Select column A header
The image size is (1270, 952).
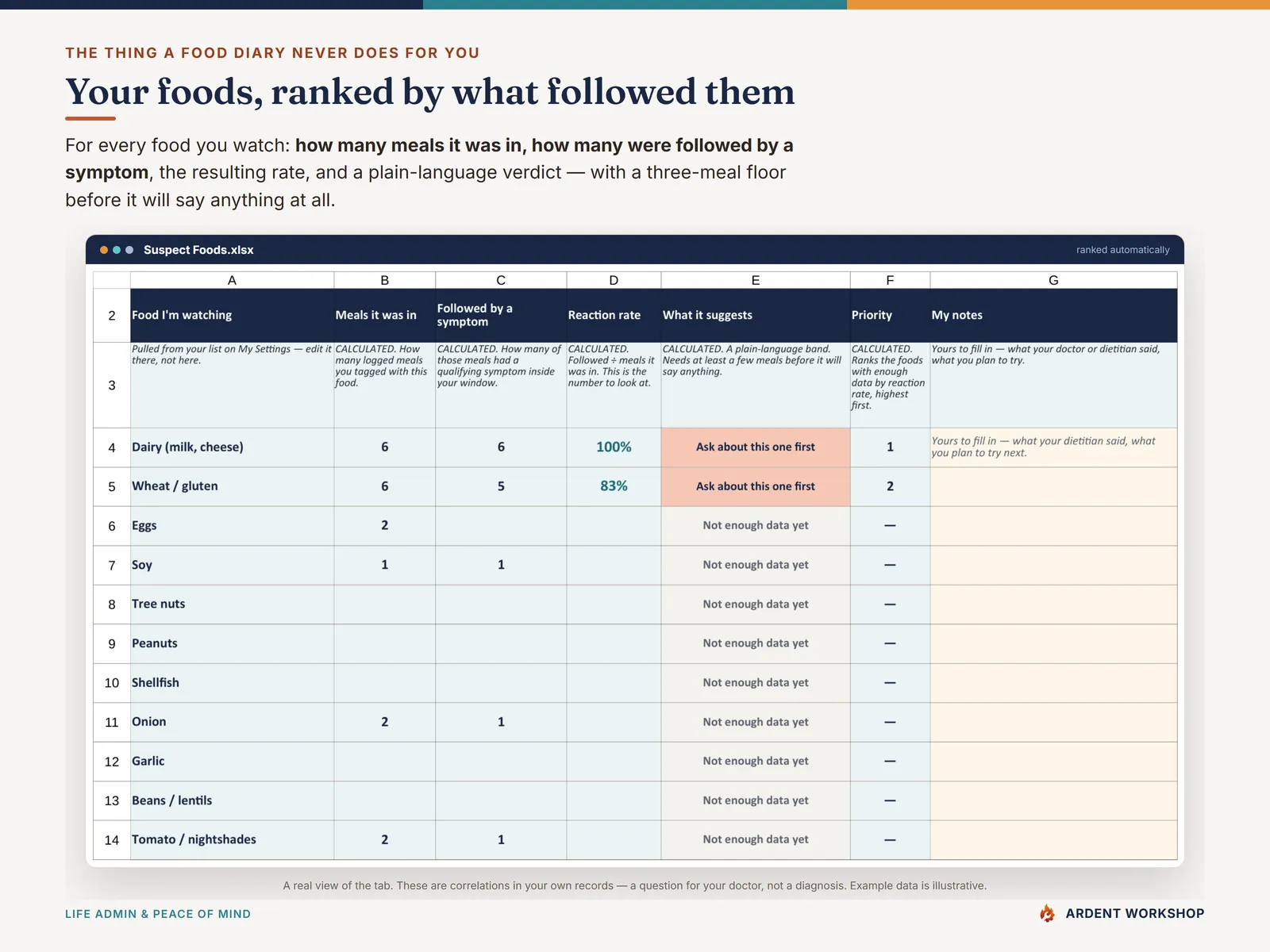232,280
